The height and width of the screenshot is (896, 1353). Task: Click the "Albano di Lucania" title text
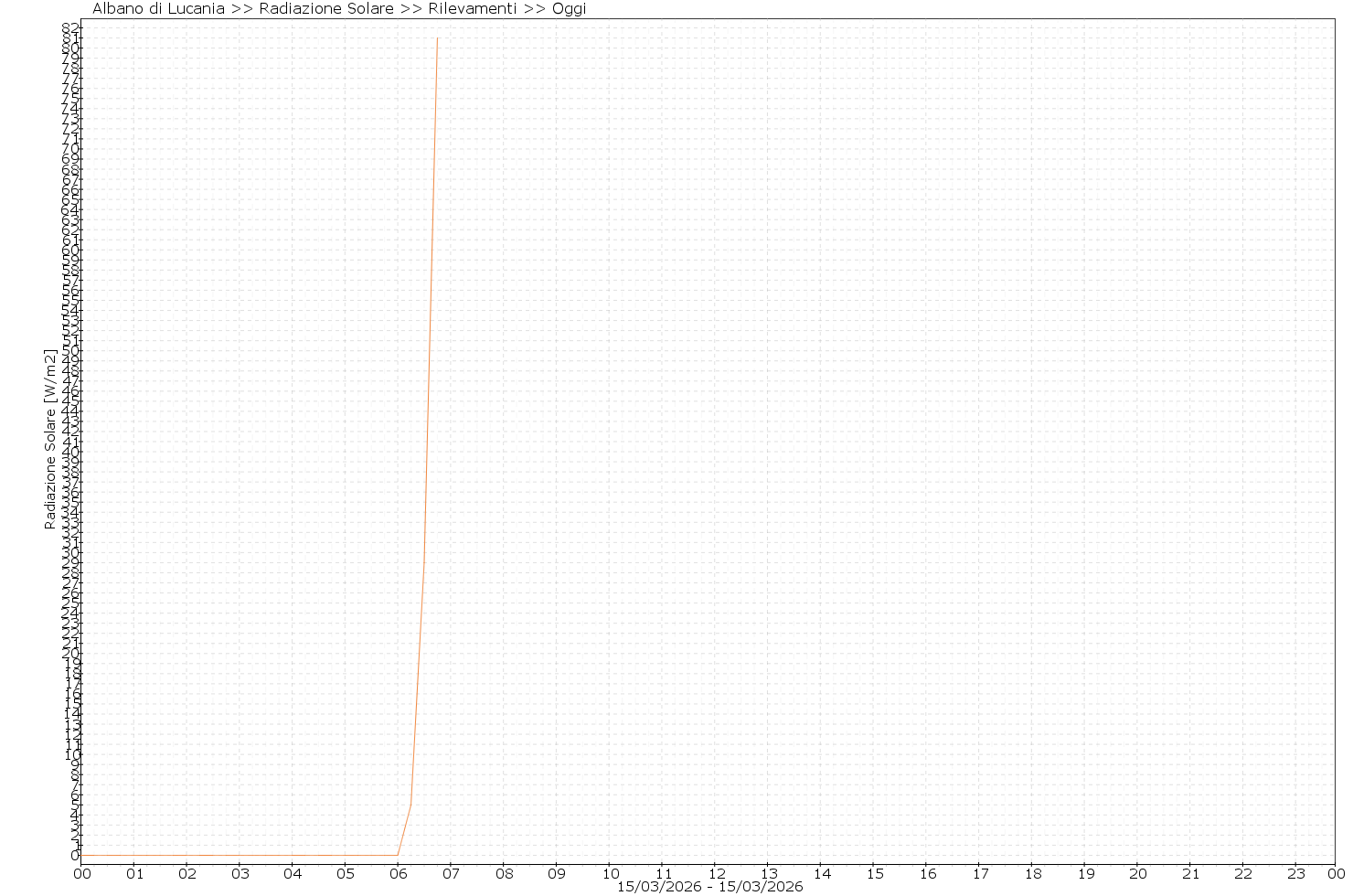tap(157, 9)
